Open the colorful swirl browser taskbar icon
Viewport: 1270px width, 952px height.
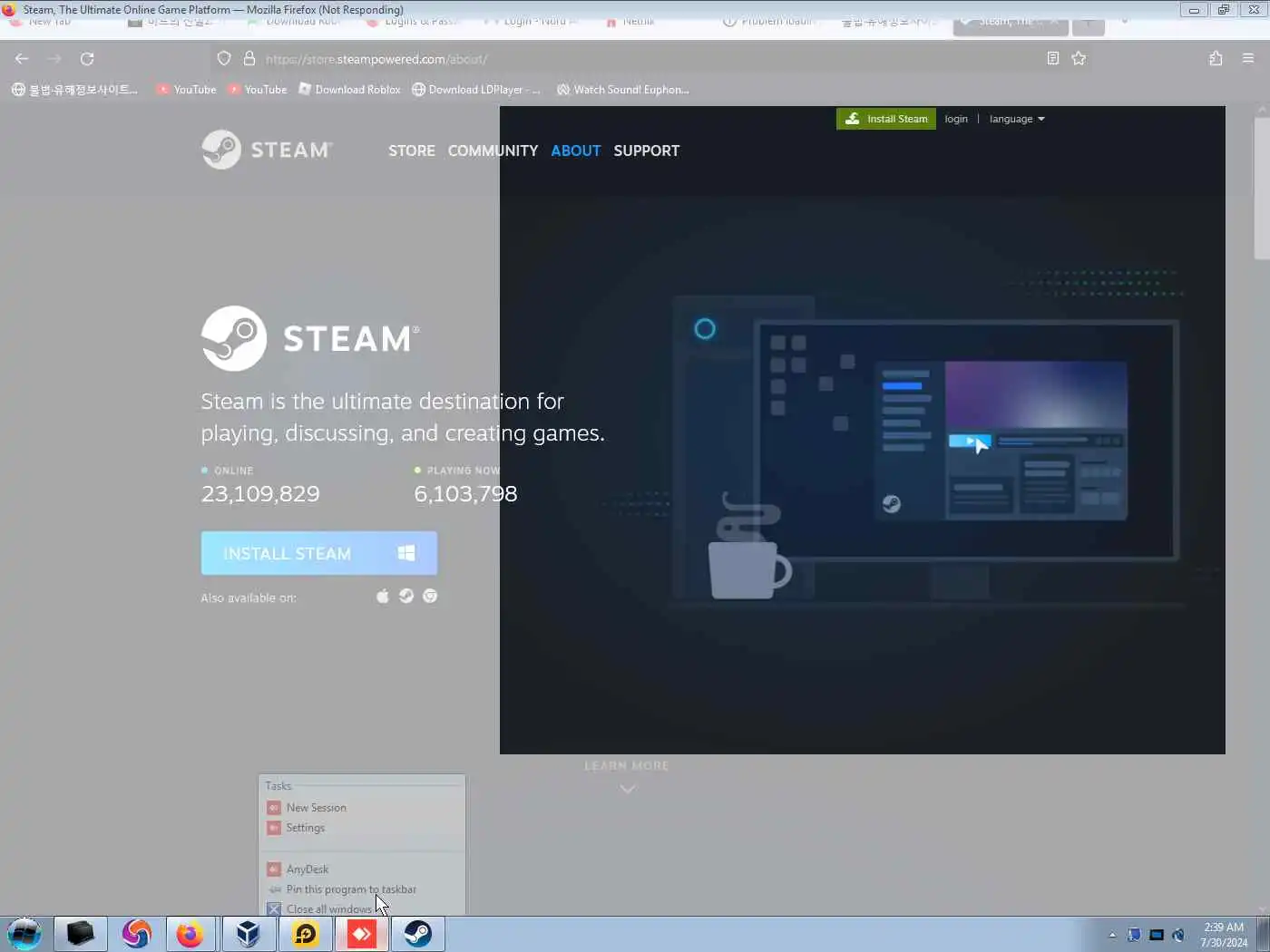[136, 934]
